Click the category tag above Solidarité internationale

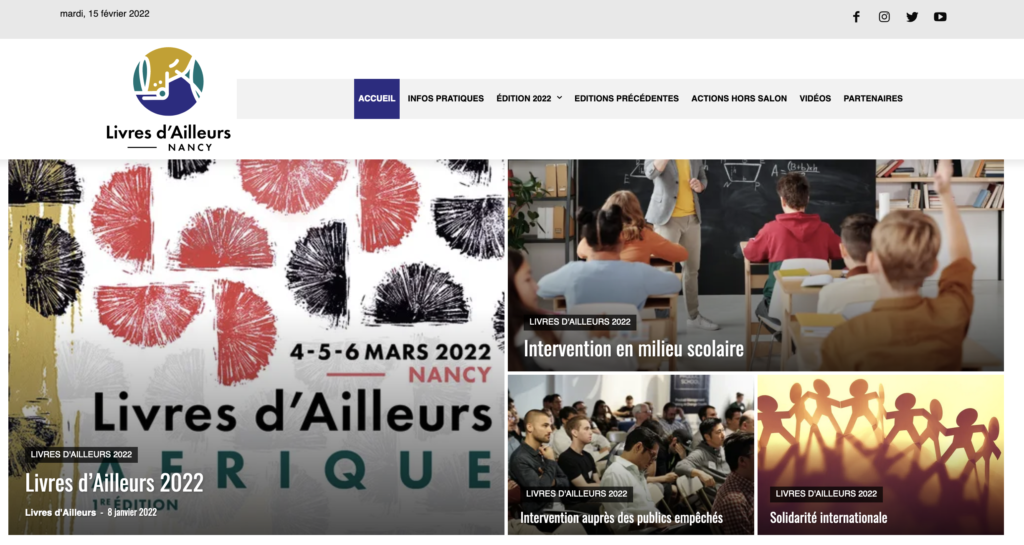[x=826, y=494]
